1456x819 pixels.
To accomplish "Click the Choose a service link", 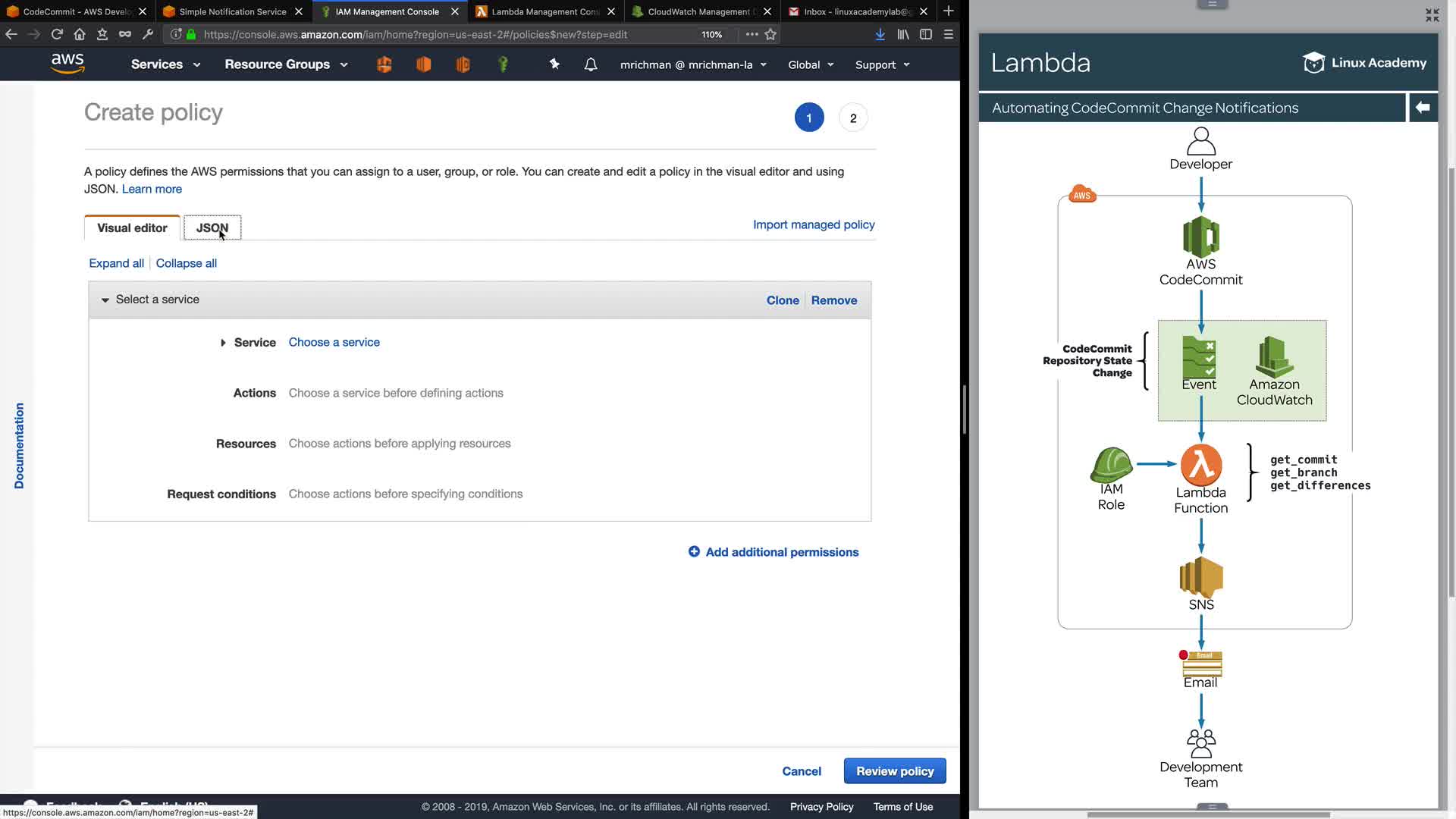I will (x=334, y=342).
